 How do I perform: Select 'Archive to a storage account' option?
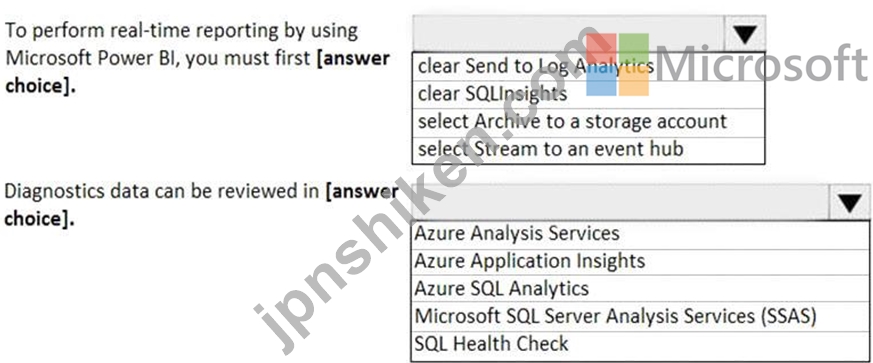point(588,122)
